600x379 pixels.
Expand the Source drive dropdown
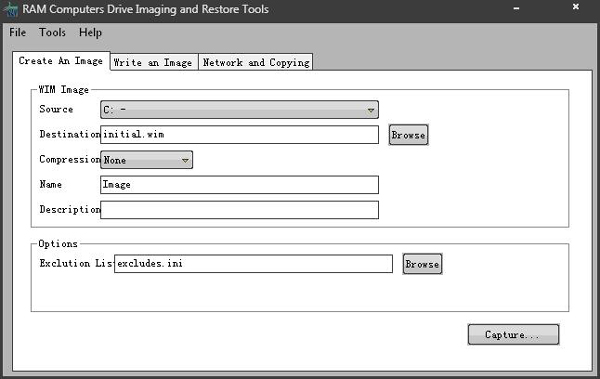click(x=240, y=109)
